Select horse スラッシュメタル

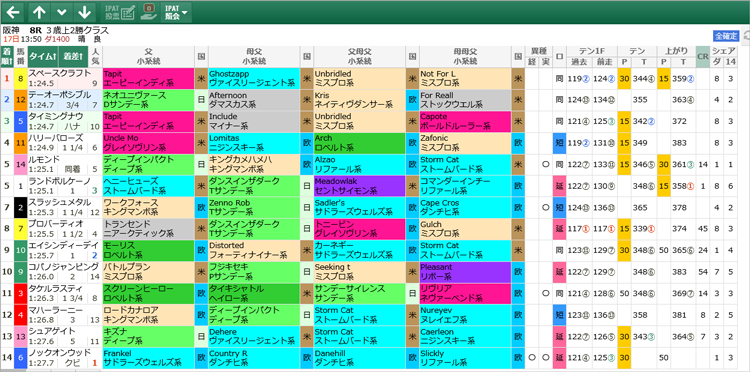[59, 202]
